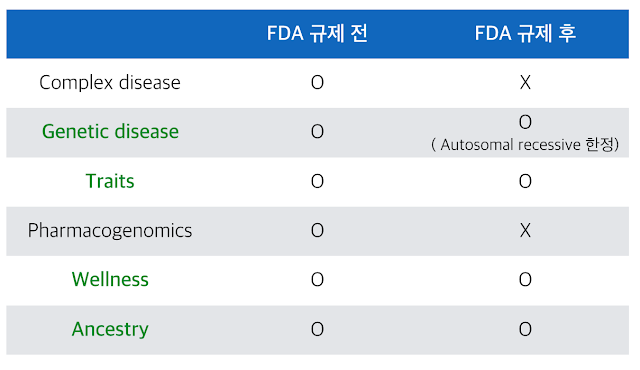Click Wellness O under FDA 규제 전
This screenshot has width=640, height=370.
(x=317, y=280)
